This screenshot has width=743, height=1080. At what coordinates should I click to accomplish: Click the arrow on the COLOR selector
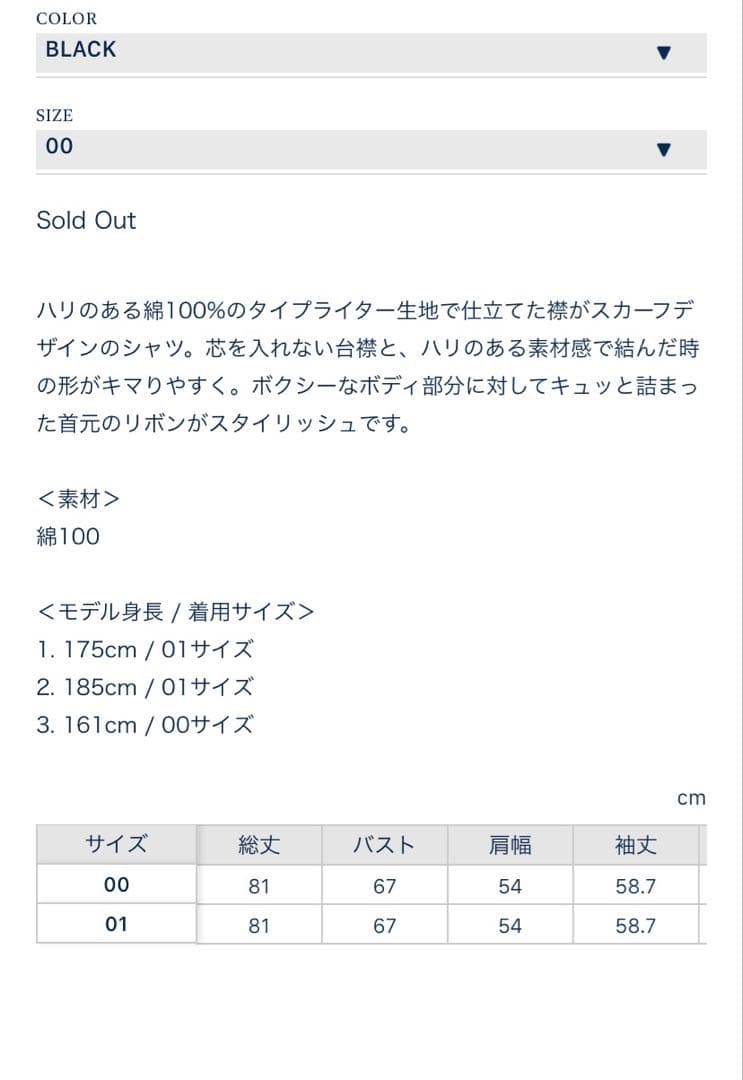(x=662, y=53)
